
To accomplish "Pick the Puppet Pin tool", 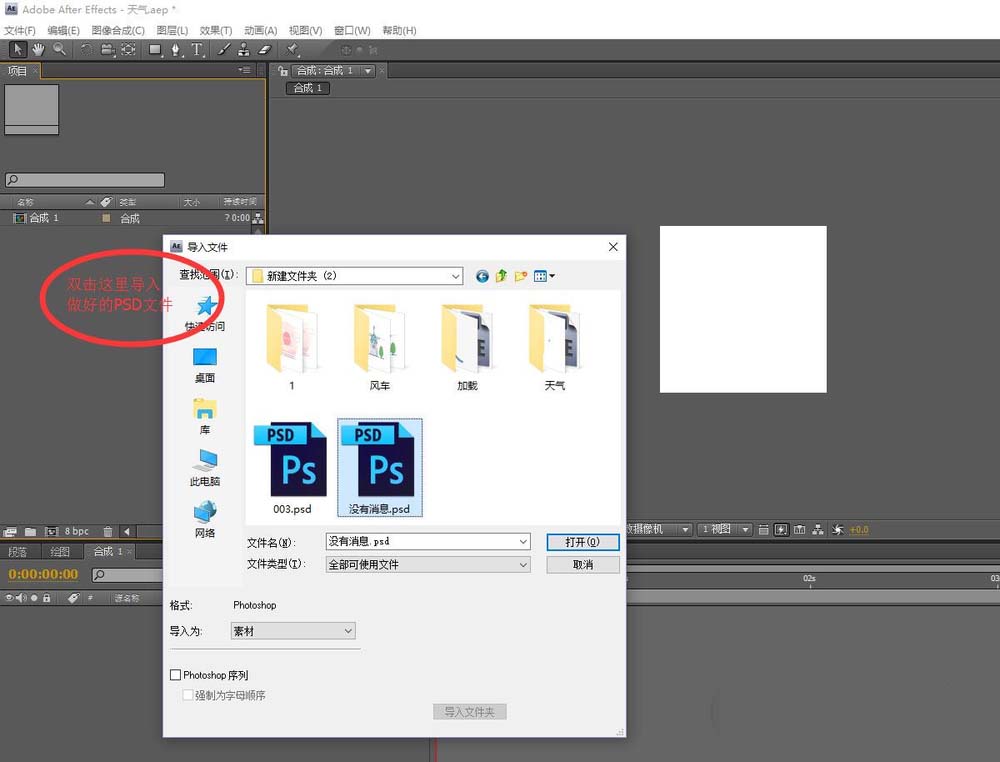I will (x=293, y=49).
